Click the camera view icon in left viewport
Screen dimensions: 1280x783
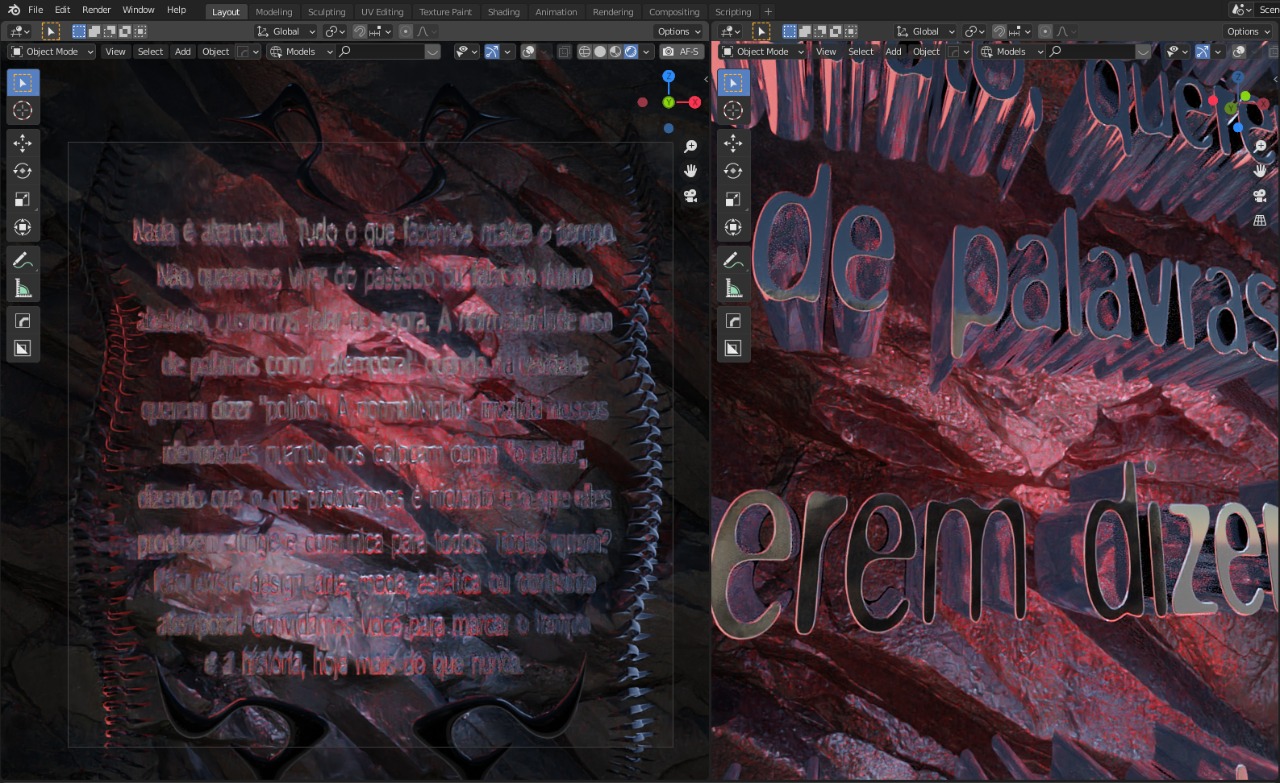coord(690,196)
